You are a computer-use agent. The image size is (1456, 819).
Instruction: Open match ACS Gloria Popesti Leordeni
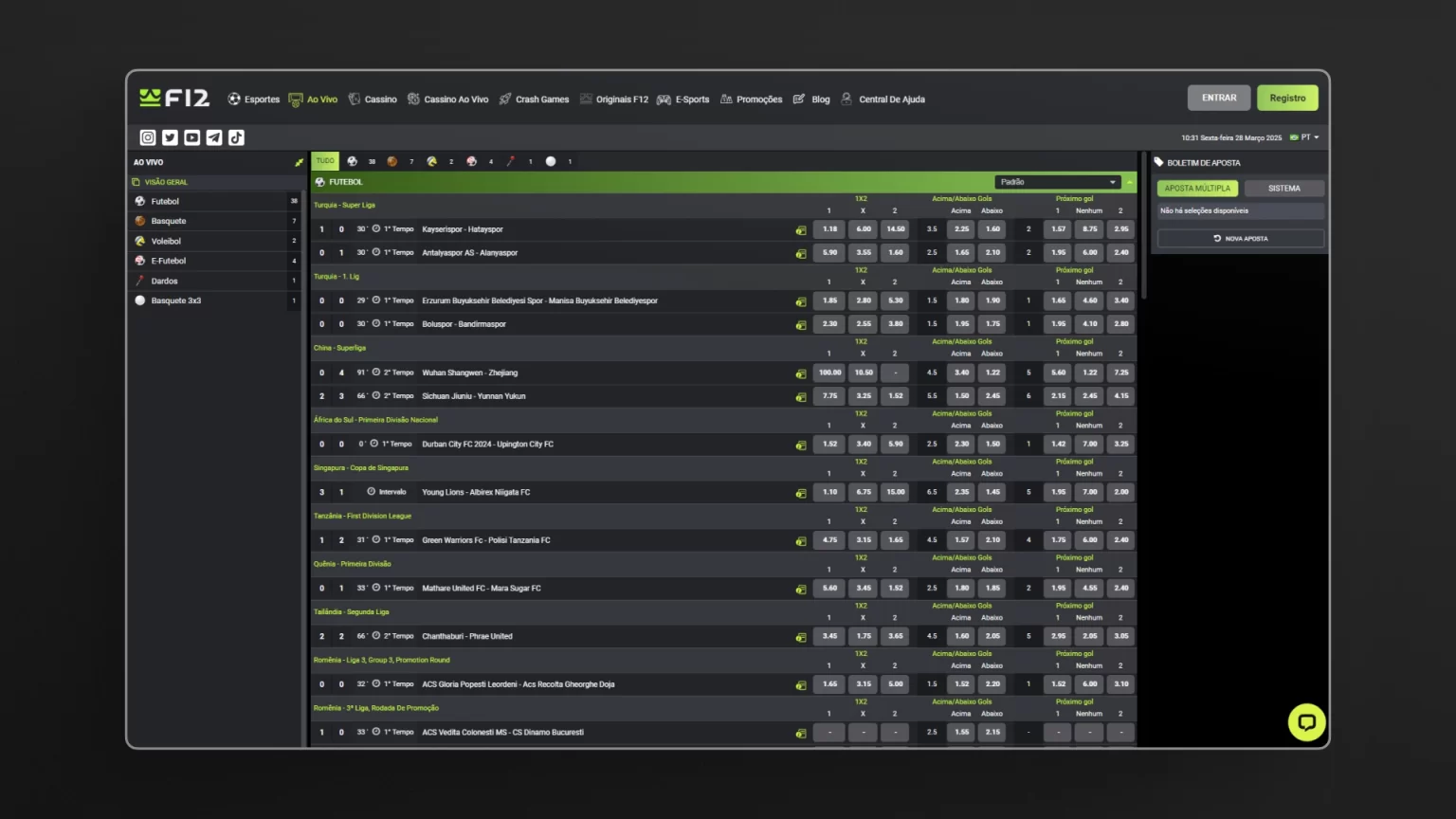[x=519, y=684]
